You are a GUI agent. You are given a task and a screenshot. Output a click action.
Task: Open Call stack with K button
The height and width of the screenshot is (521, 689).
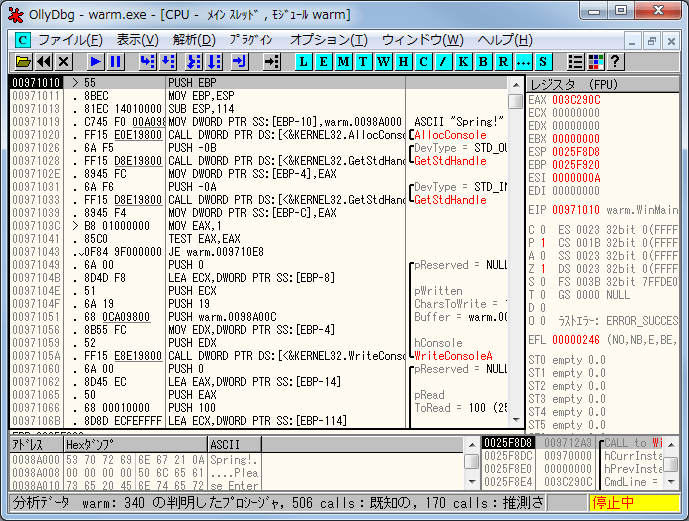point(463,62)
